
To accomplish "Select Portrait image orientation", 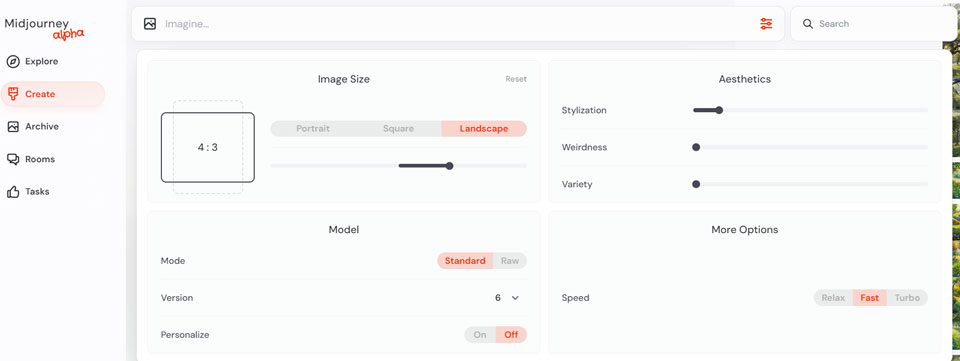I will tap(313, 128).
